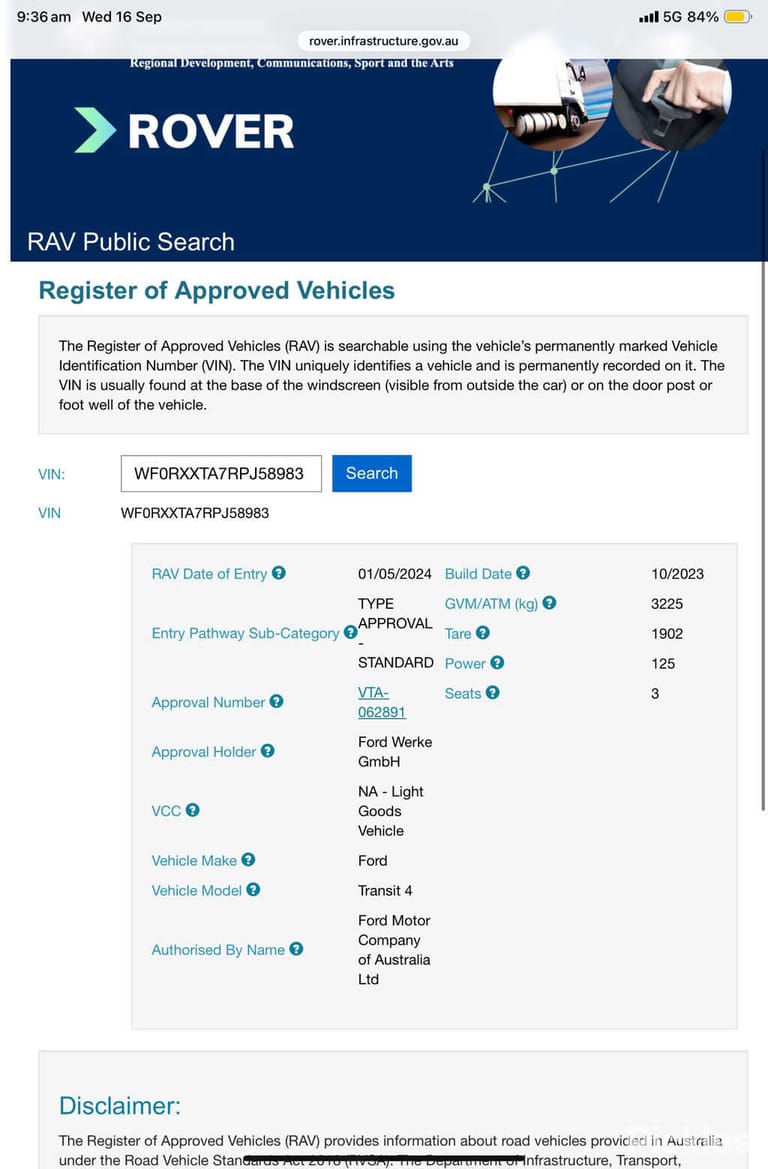Click the Search button

pos(372,473)
